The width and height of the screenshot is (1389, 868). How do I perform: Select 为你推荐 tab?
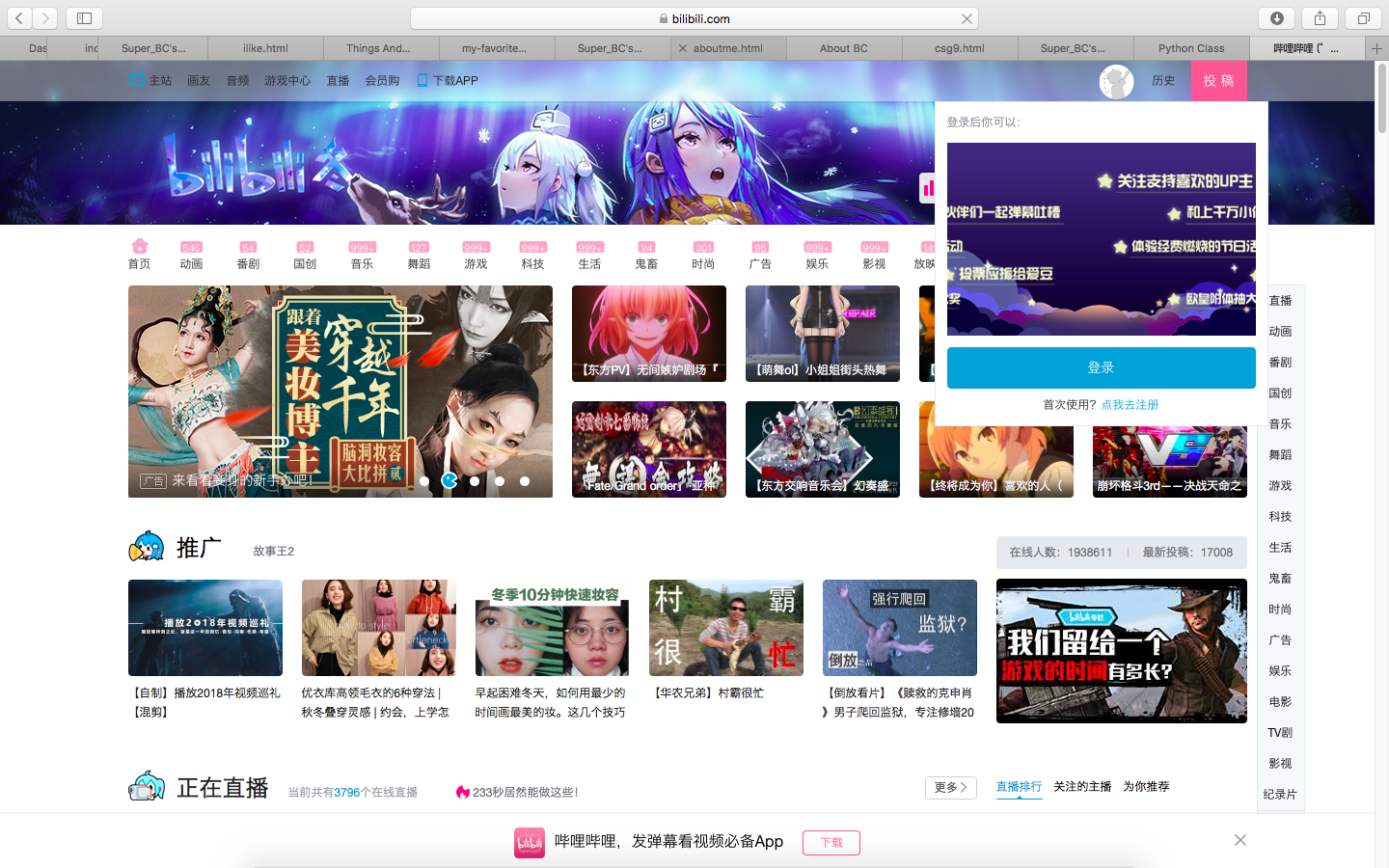(1146, 787)
